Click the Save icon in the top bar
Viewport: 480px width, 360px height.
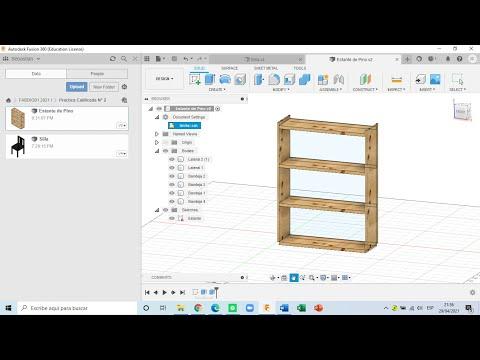click(x=174, y=59)
